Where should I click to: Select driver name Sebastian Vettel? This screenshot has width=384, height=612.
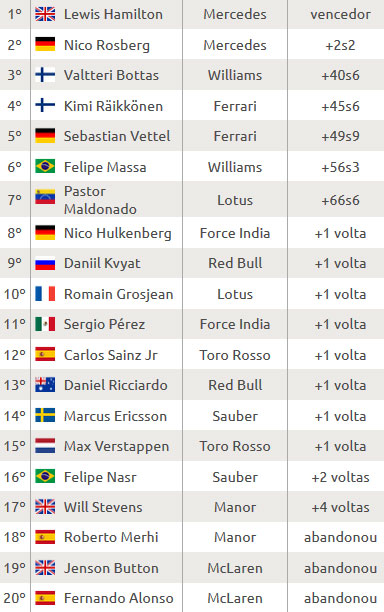point(117,136)
